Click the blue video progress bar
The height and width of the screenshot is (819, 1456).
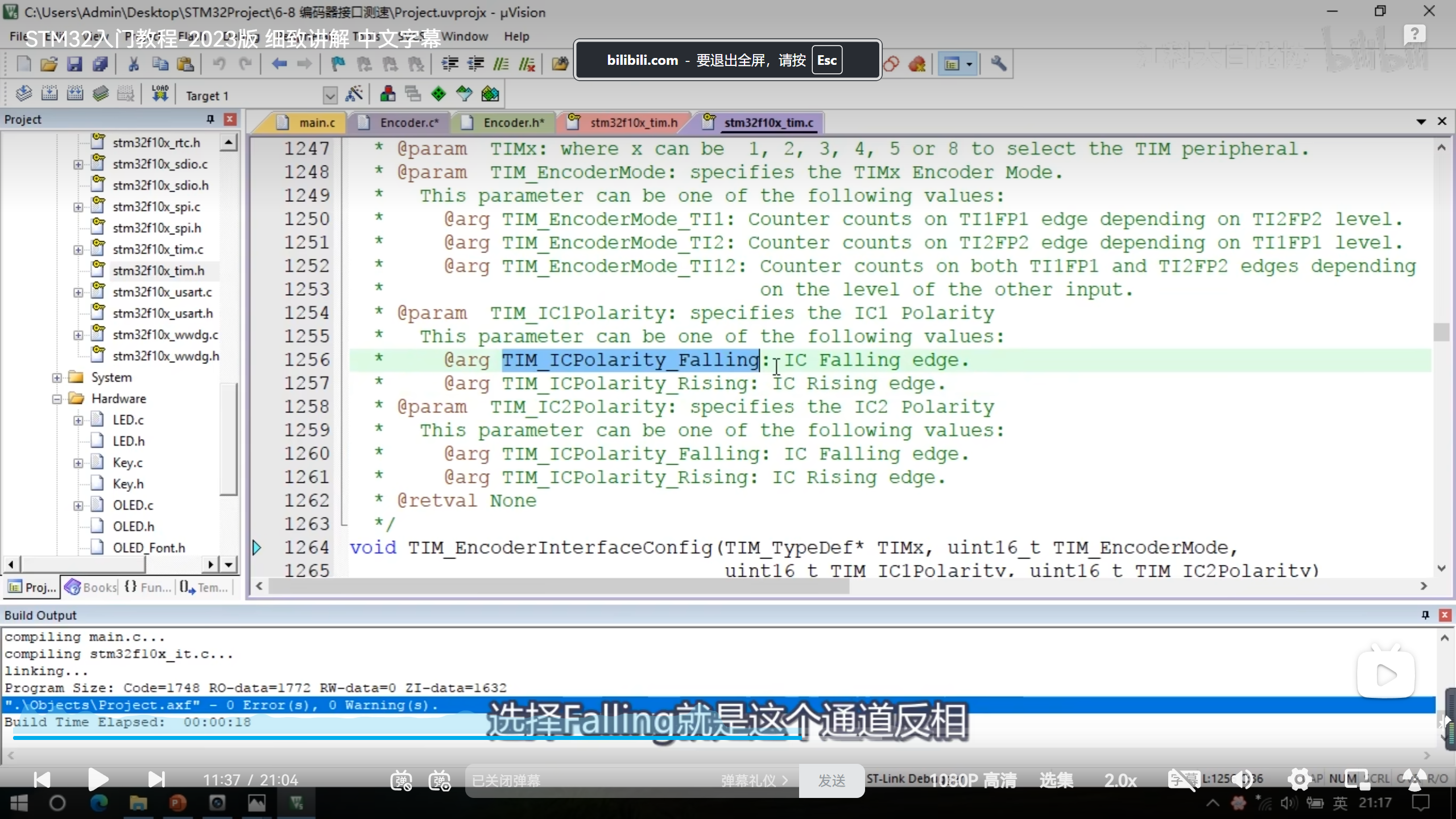point(398,738)
